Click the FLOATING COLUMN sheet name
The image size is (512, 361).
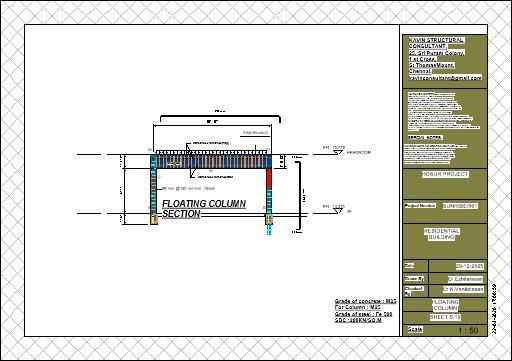pos(445,305)
